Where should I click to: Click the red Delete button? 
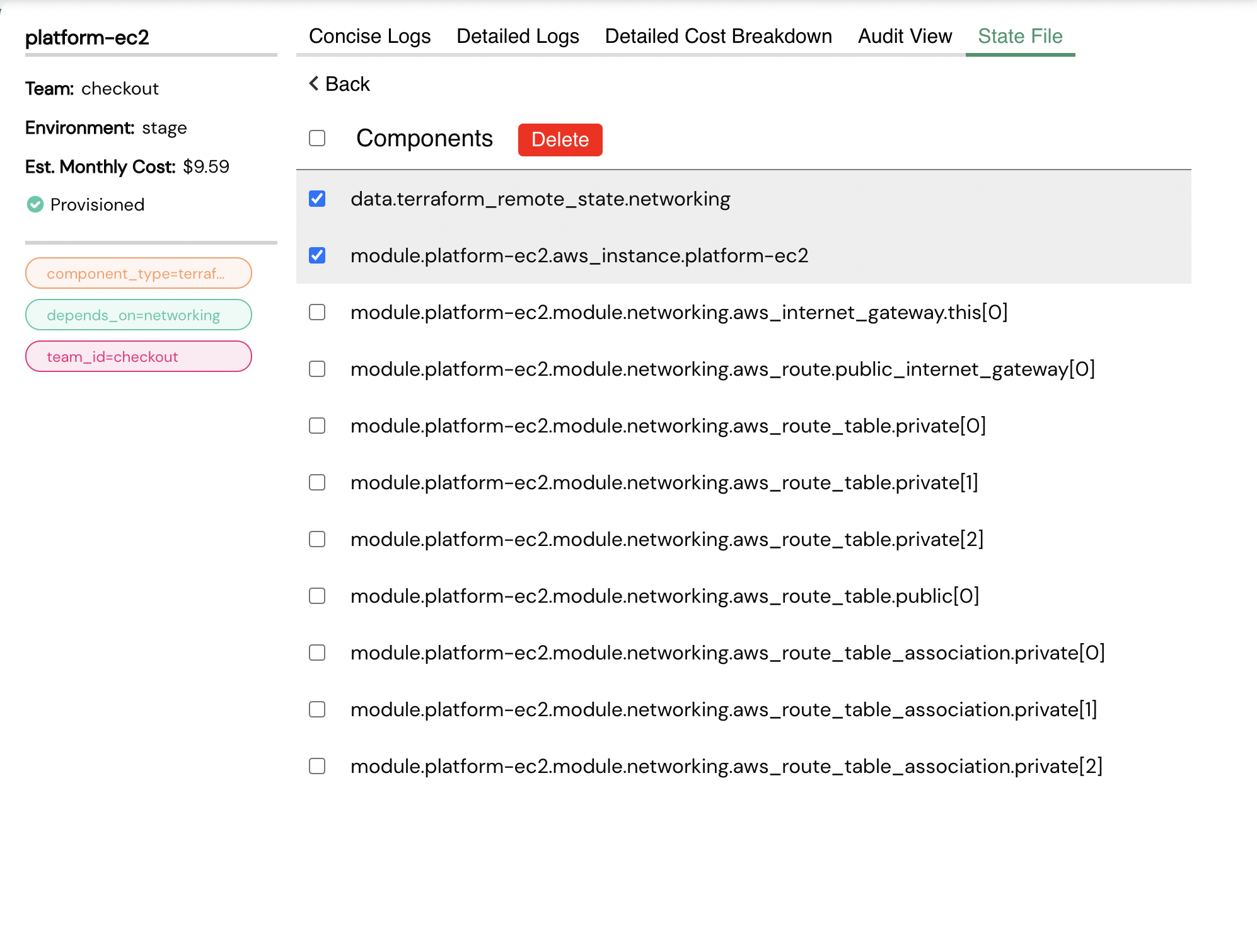pyautogui.click(x=560, y=139)
